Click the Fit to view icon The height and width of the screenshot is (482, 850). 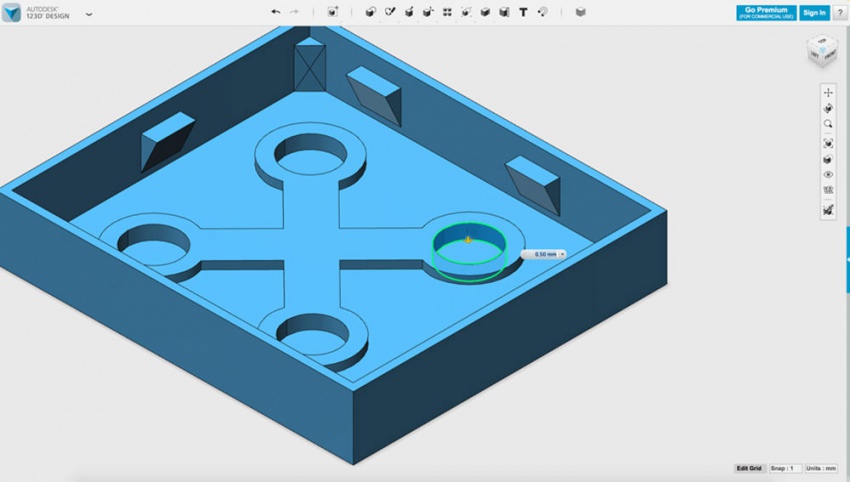tap(828, 143)
